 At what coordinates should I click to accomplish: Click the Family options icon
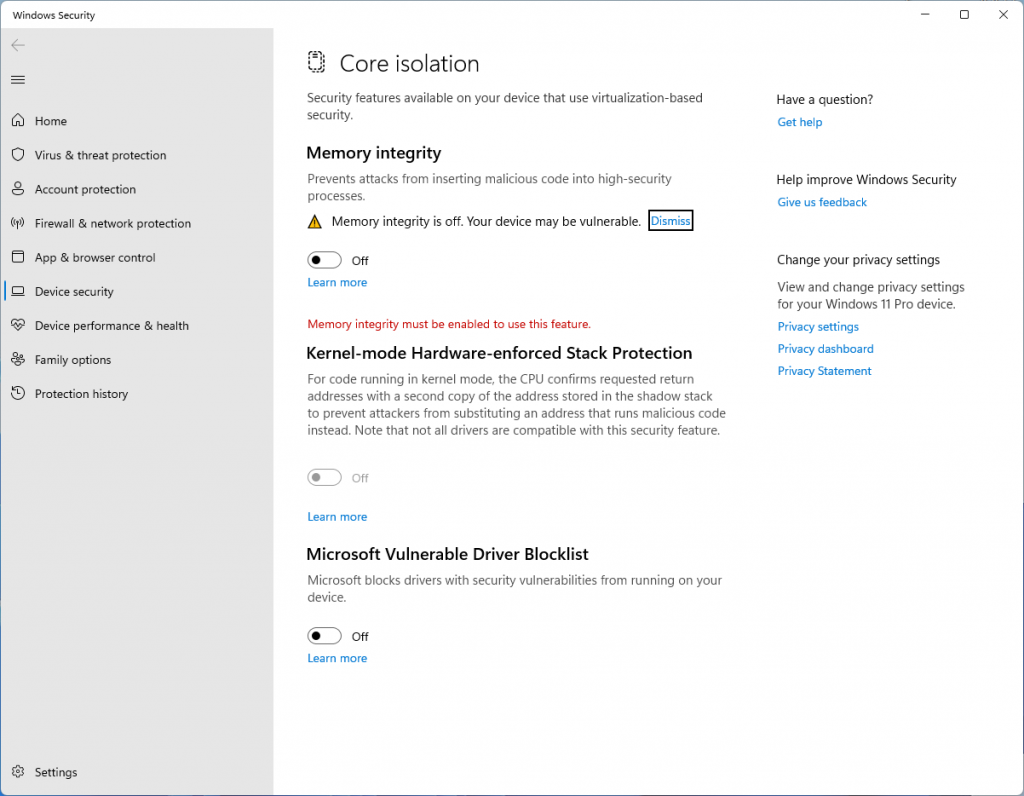[18, 360]
